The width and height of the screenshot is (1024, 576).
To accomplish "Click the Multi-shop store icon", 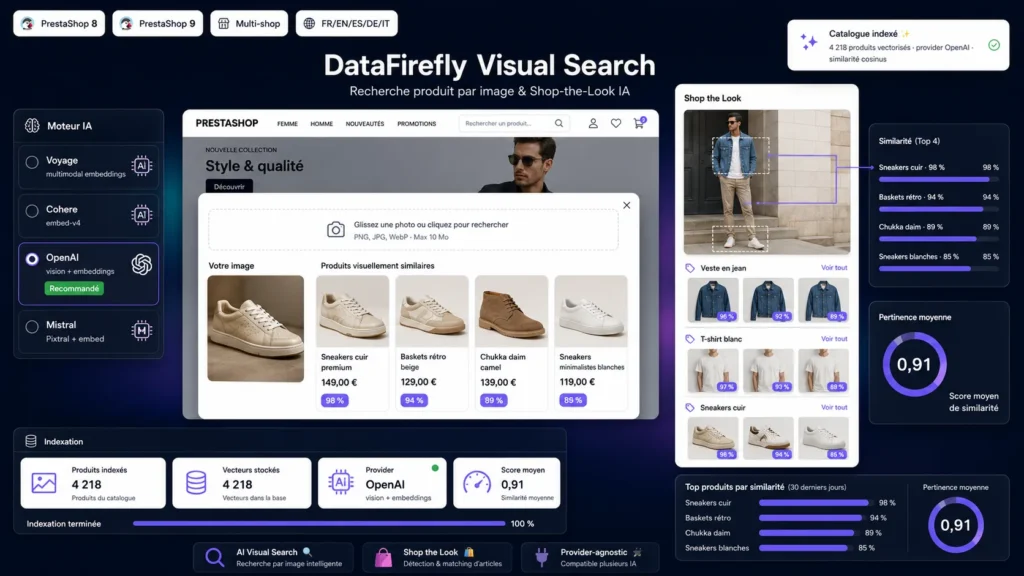I will point(223,24).
